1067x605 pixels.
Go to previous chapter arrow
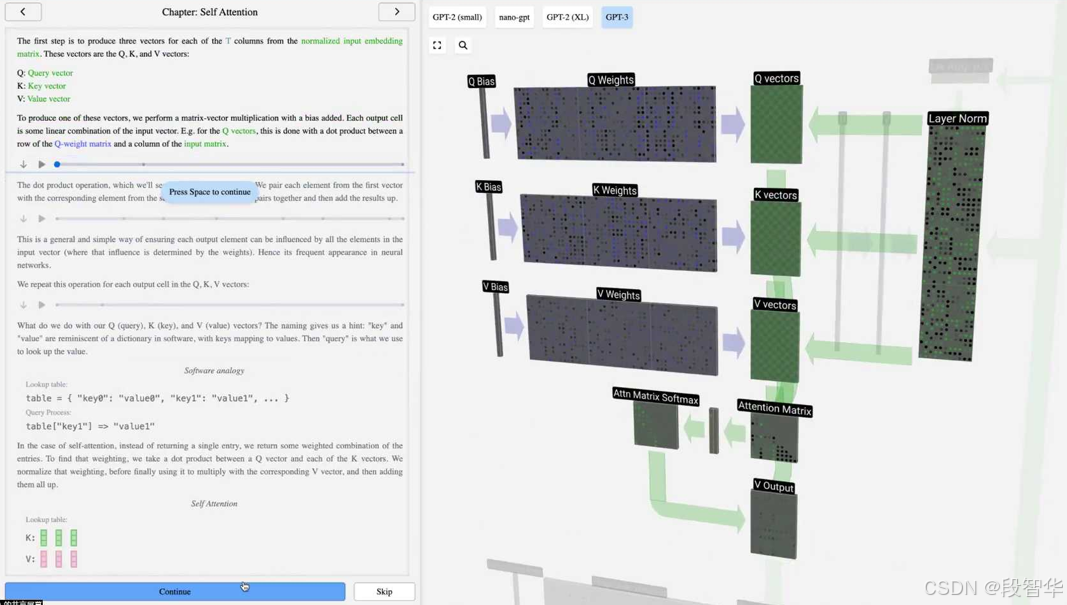(23, 12)
